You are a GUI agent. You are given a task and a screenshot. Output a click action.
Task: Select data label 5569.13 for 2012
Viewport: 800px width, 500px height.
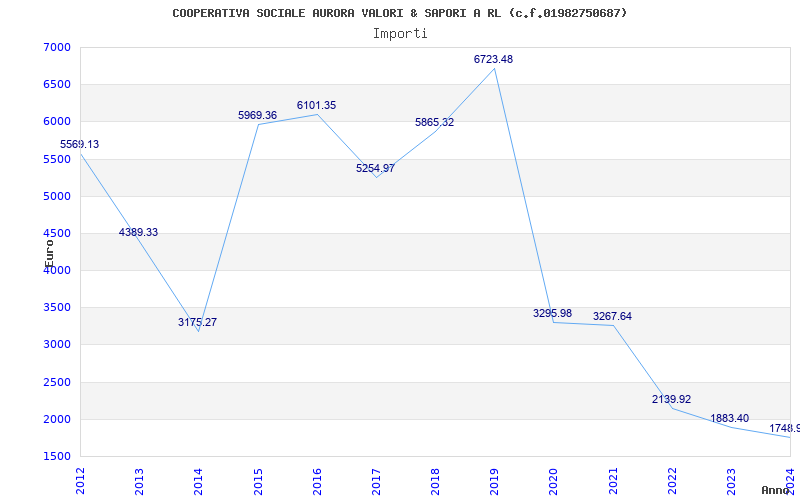80,144
